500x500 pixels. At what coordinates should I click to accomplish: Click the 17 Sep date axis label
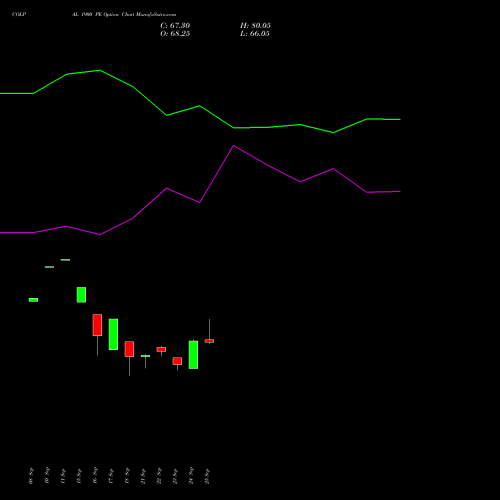point(111,476)
